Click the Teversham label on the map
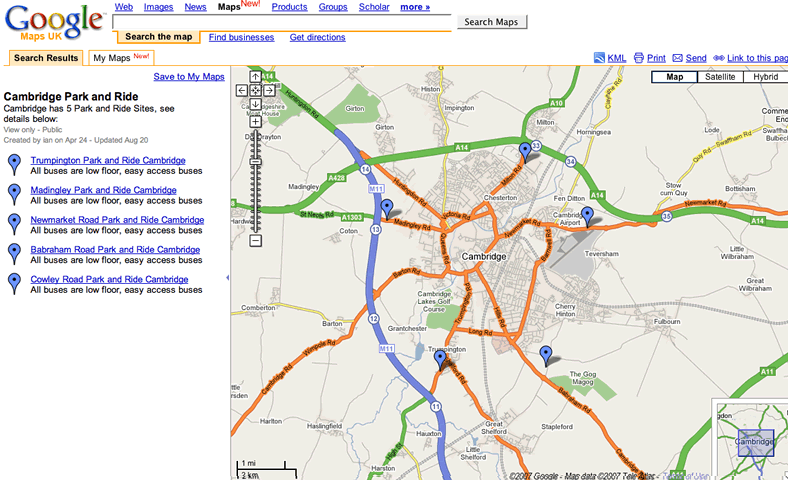Screen dimensions: 788x480 pyautogui.click(x=601, y=254)
